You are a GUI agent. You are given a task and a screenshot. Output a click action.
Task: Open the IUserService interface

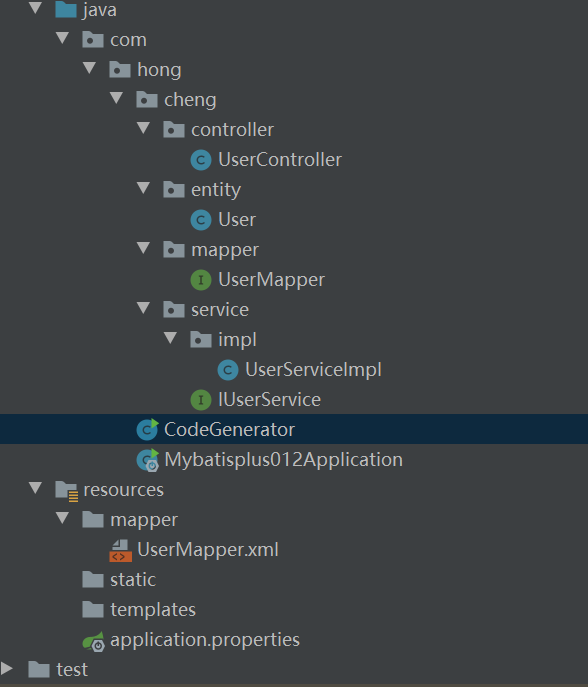pyautogui.click(x=269, y=400)
